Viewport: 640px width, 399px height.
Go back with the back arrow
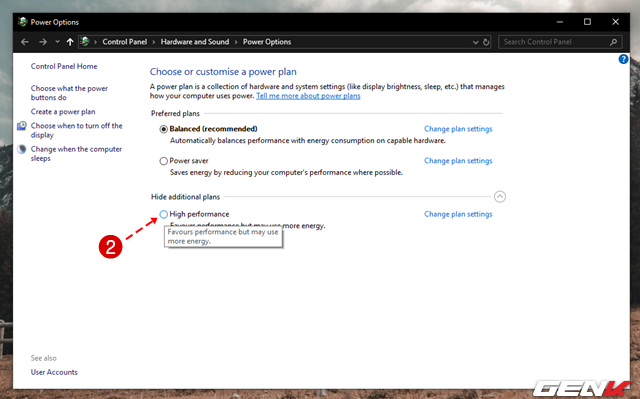(x=25, y=42)
